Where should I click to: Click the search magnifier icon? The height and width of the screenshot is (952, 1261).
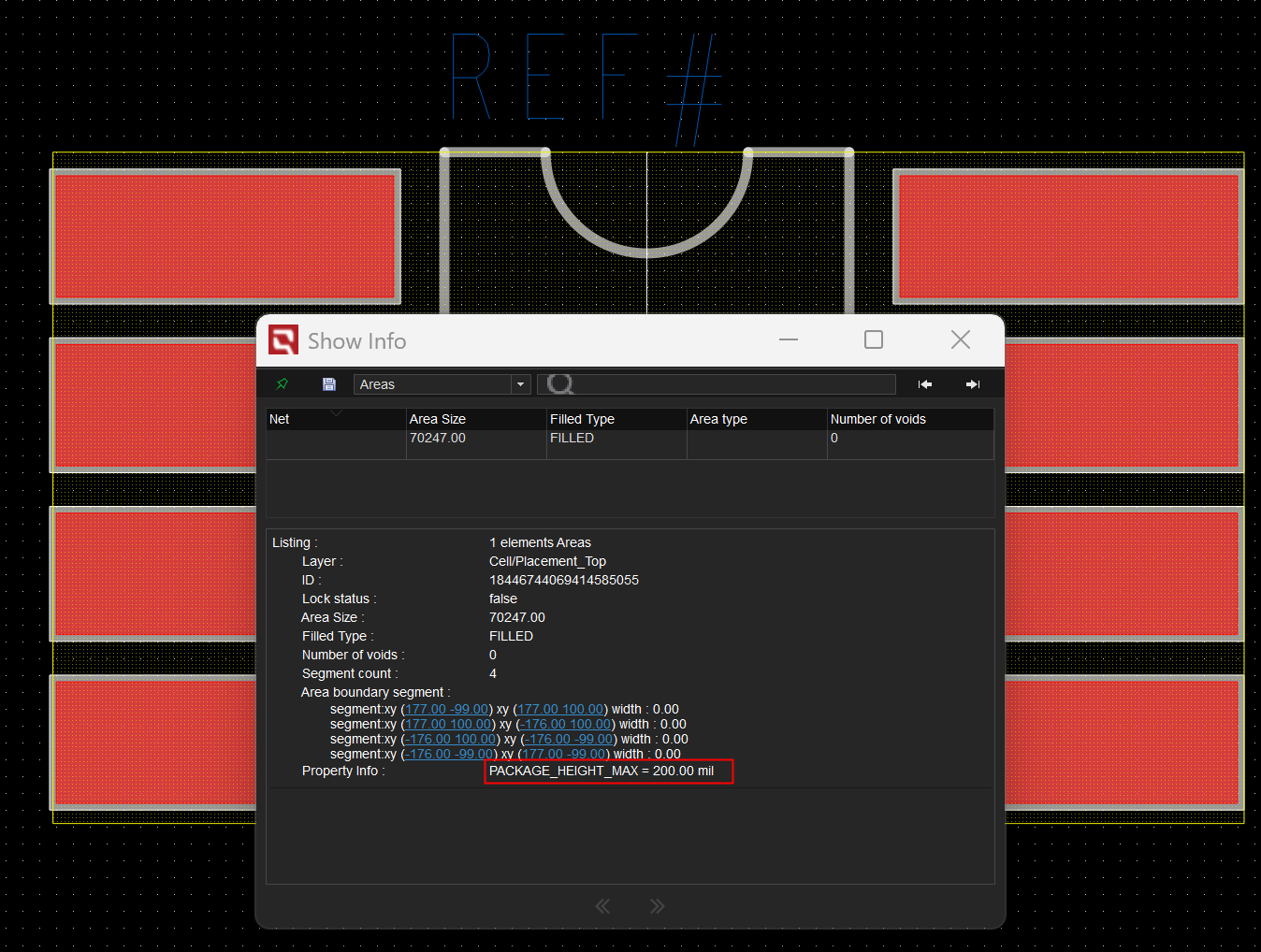coord(559,384)
